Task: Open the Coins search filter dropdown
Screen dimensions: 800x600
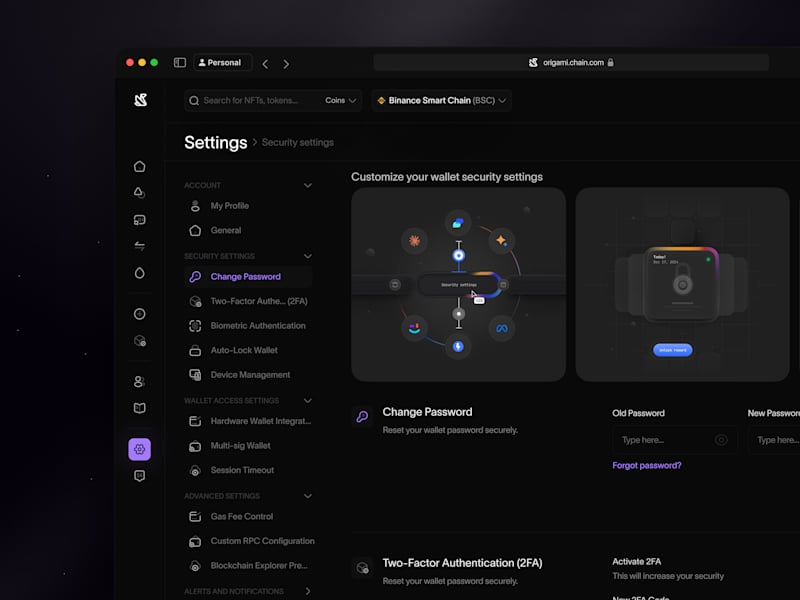Action: 340,101
